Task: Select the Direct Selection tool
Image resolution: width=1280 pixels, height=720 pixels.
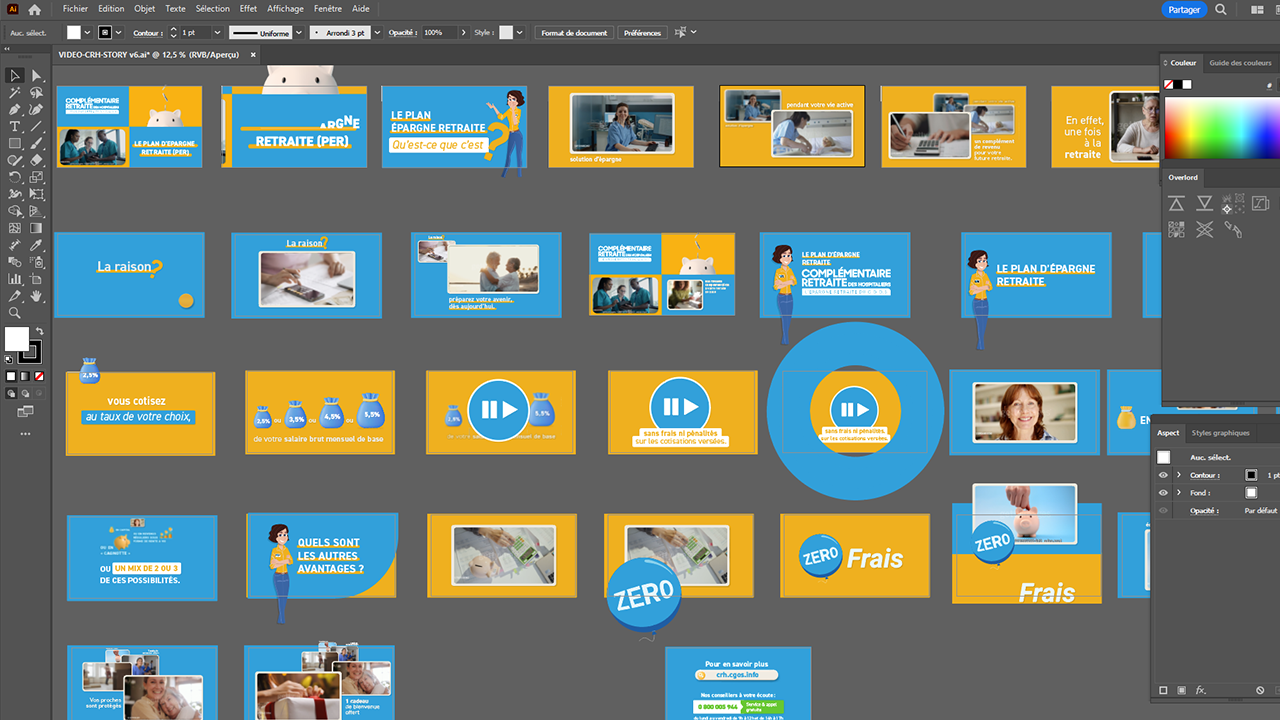Action: pos(34,74)
